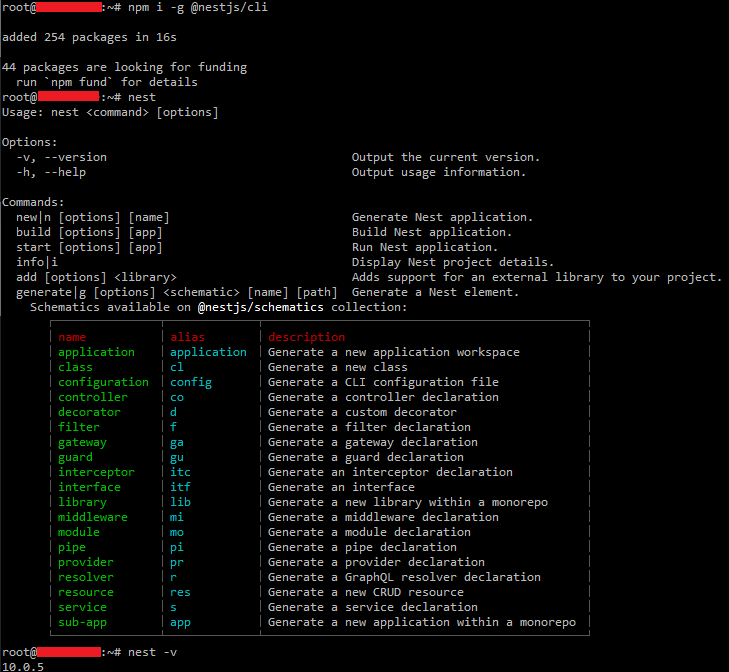729x672 pixels.
Task: Click 'provider' in the name column
Action: (x=86, y=562)
